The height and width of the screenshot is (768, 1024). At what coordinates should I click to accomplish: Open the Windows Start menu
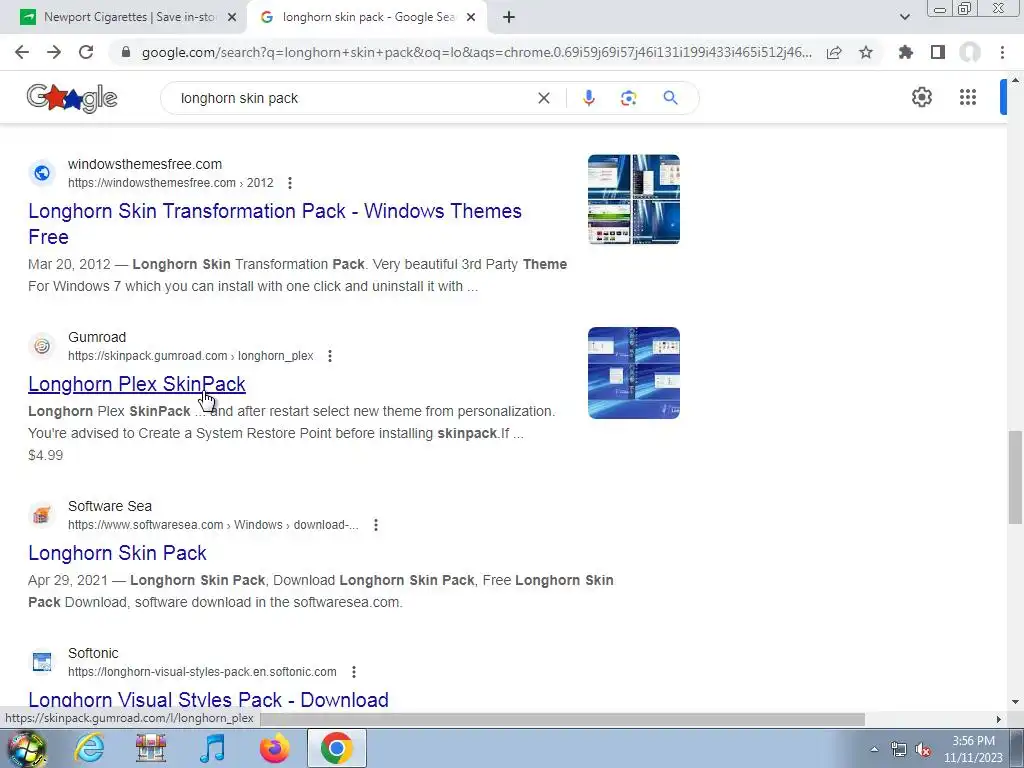click(x=26, y=748)
